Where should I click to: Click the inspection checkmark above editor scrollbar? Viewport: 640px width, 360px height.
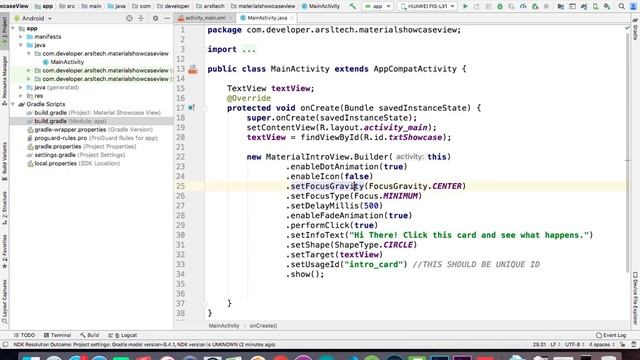point(627,28)
